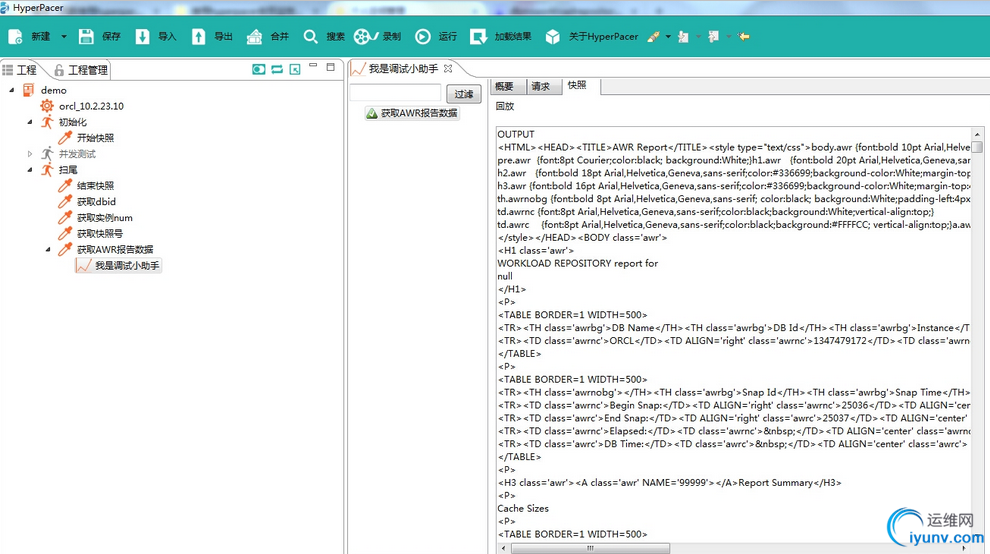Image resolution: width=990 pixels, height=554 pixels.
Task: Open the dropdown beside the pencil icon
Action: (668, 37)
